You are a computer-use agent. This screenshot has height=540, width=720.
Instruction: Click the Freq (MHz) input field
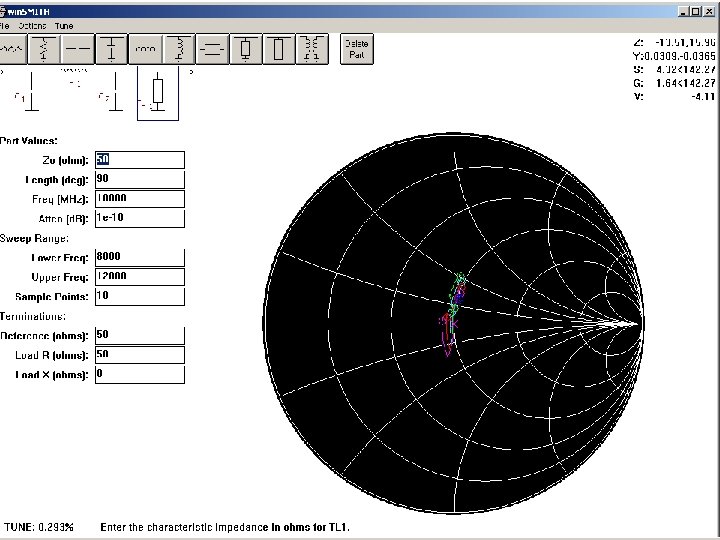tap(140, 199)
